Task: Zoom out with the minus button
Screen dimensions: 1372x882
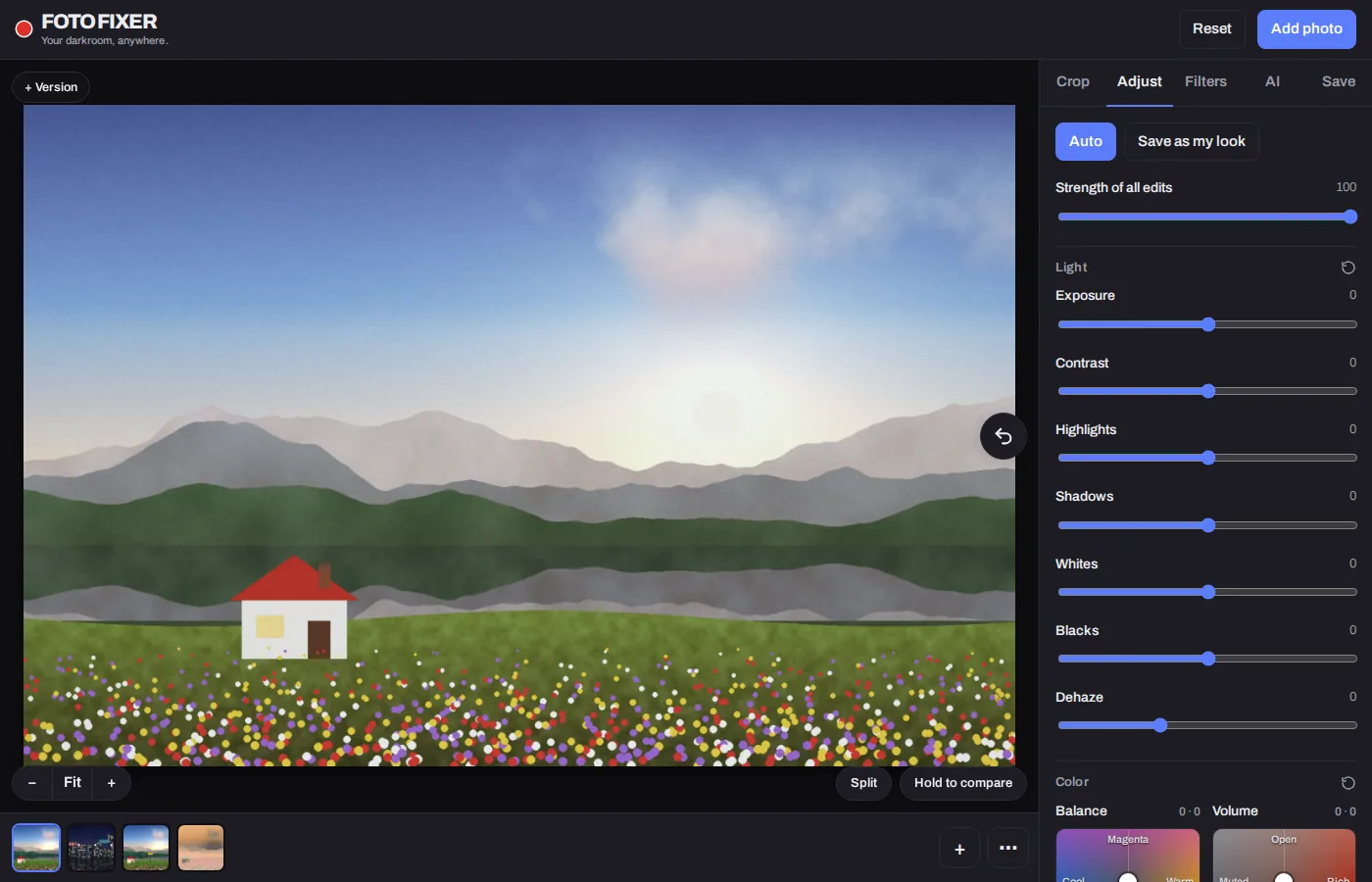Action: tap(32, 783)
